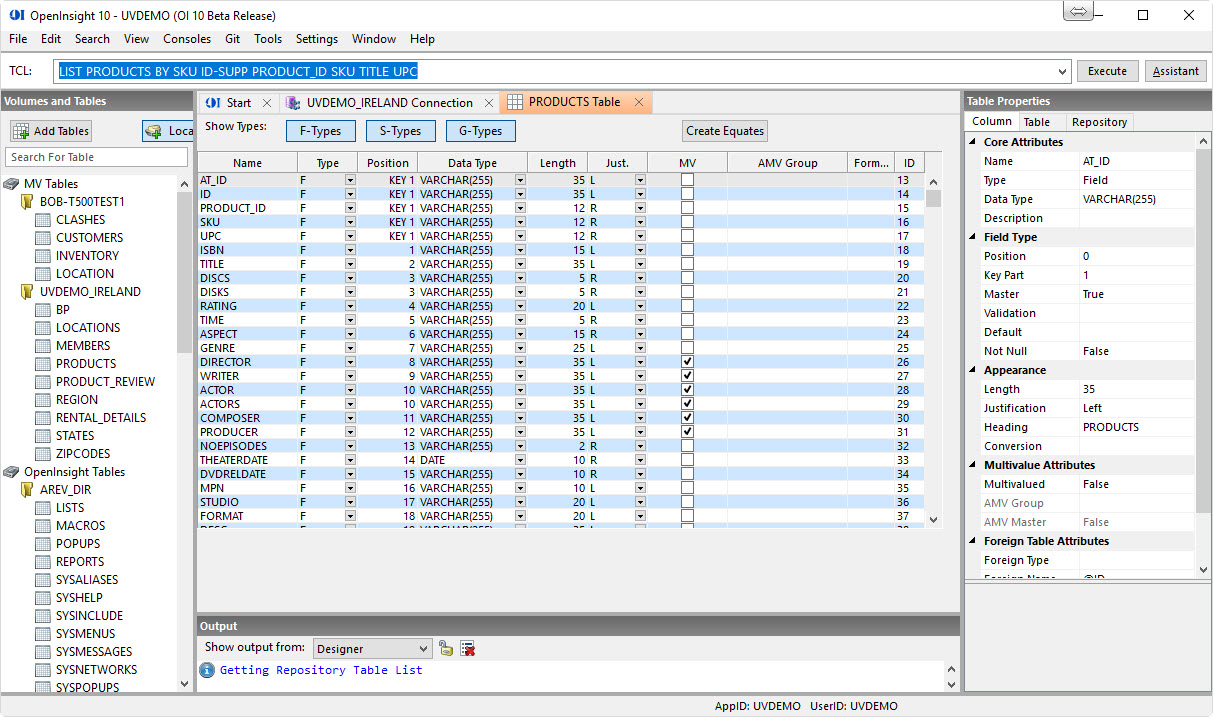Viewport: 1213px width, 717px height.
Task: Toggle the MV checkbox for COMPOSER row
Action: point(687,418)
